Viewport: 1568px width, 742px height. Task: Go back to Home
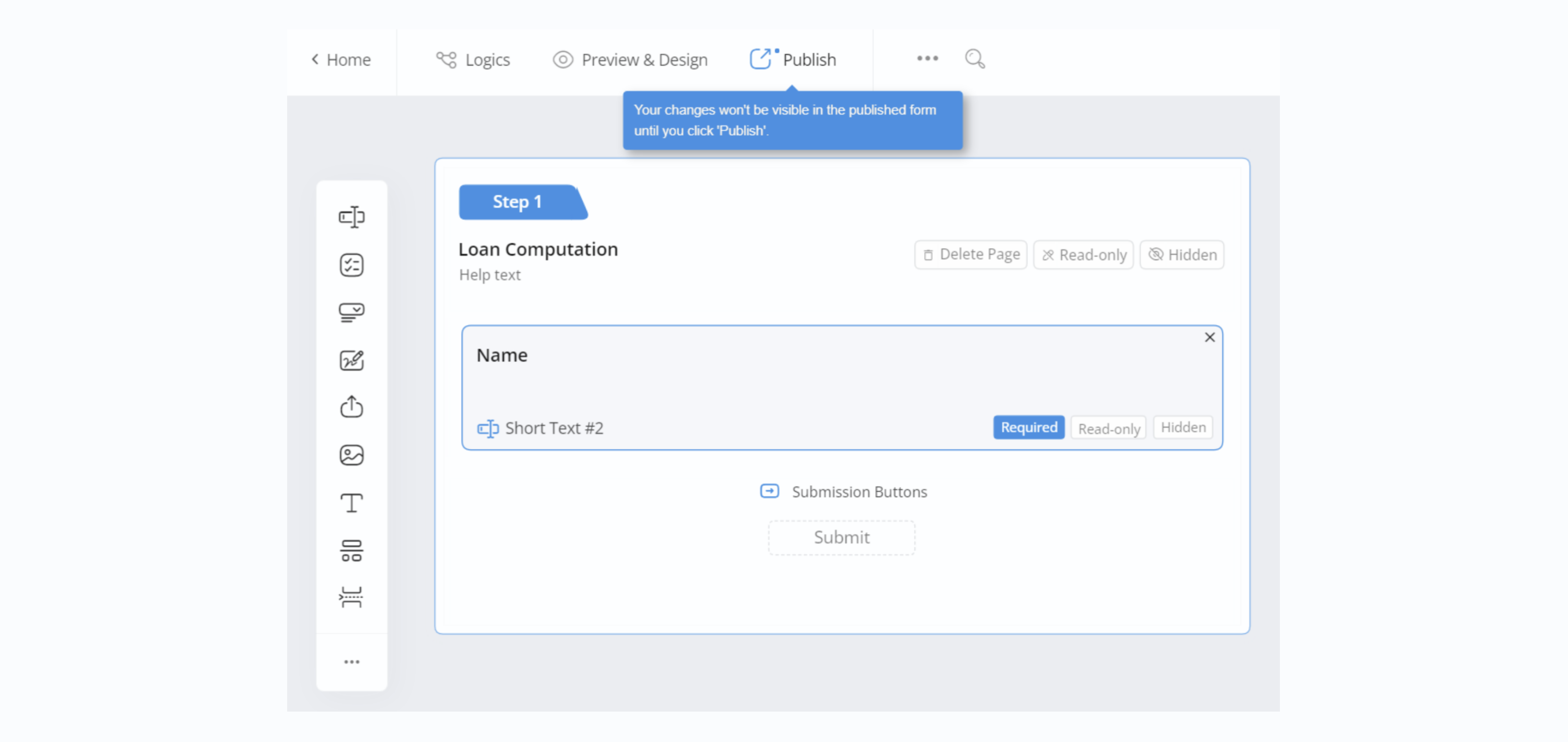point(341,60)
